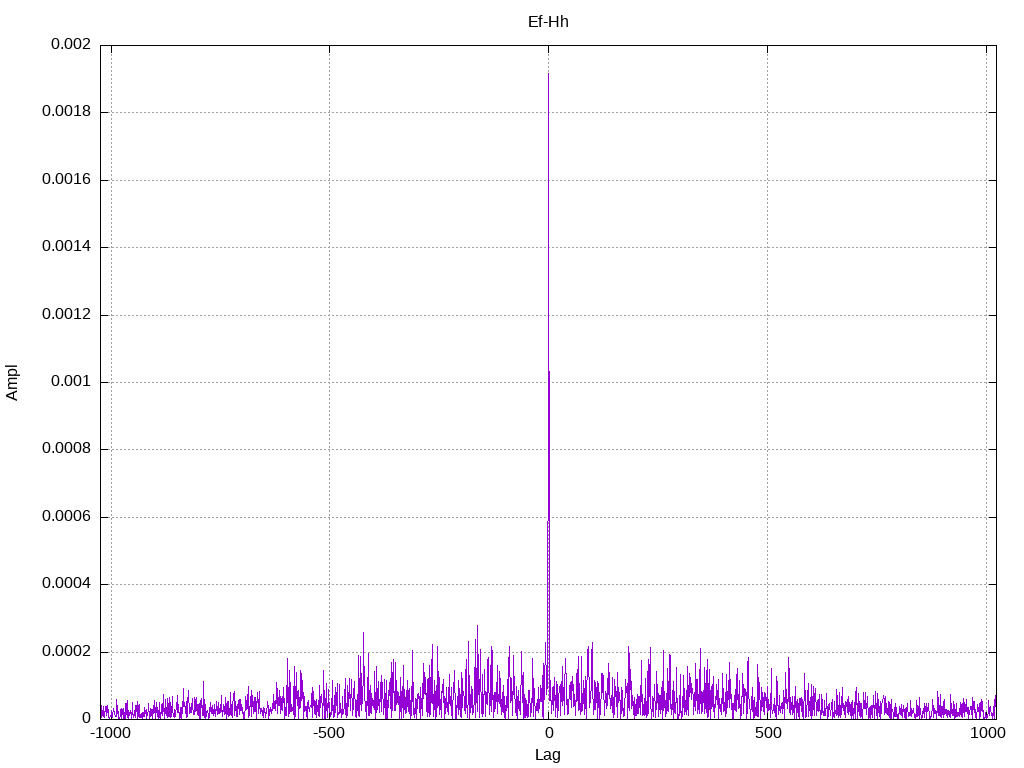
Task: Click the 0.0018 y-axis tick label
Action: [66, 112]
